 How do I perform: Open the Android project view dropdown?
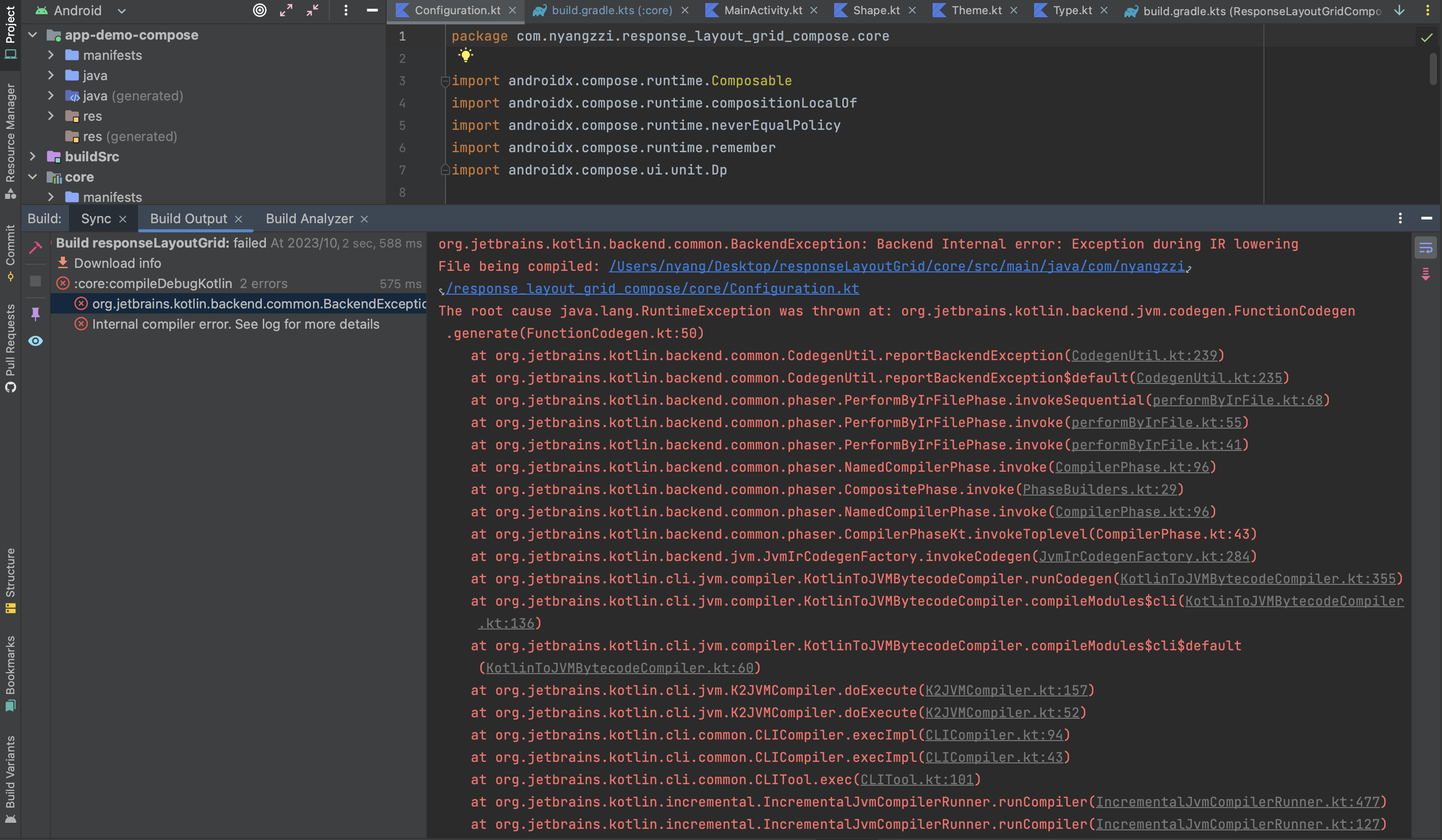point(121,11)
